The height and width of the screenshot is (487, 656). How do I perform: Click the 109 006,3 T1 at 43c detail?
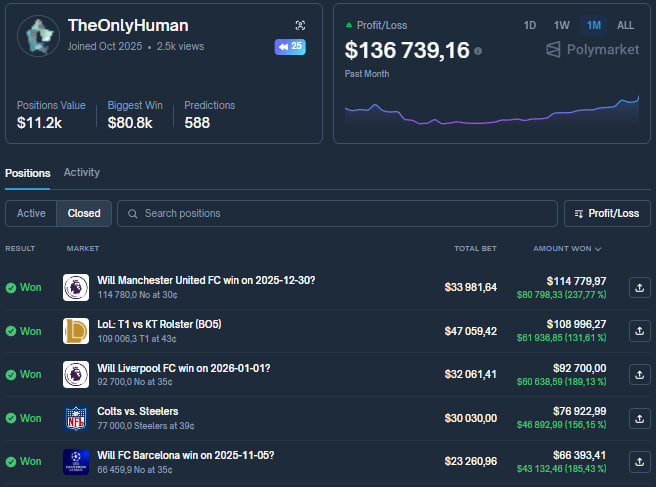[136, 339]
